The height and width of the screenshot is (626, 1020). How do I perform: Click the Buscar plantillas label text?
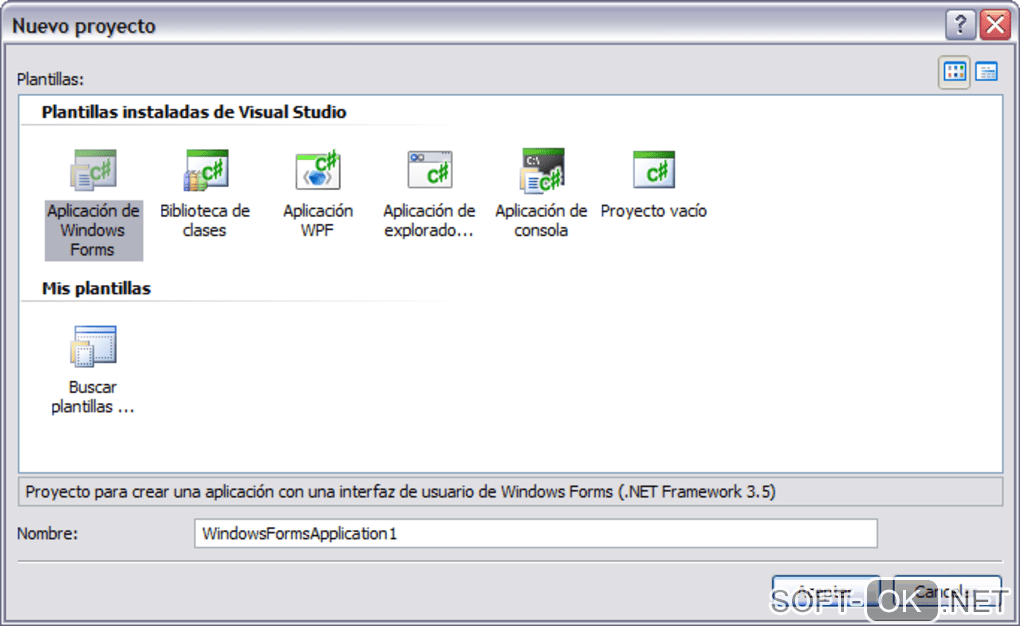pyautogui.click(x=93, y=397)
